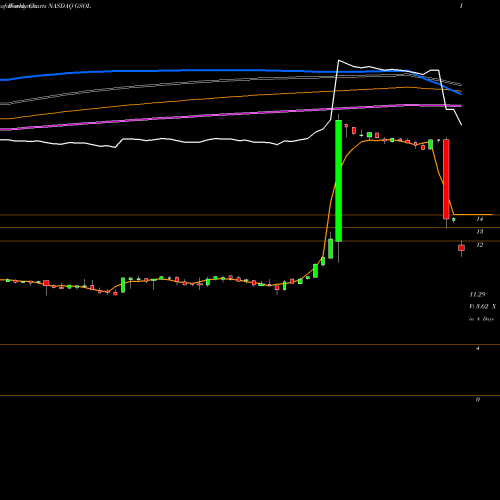Click the price axis label 14
Viewport: 500px width, 500px height.
(x=480, y=219)
